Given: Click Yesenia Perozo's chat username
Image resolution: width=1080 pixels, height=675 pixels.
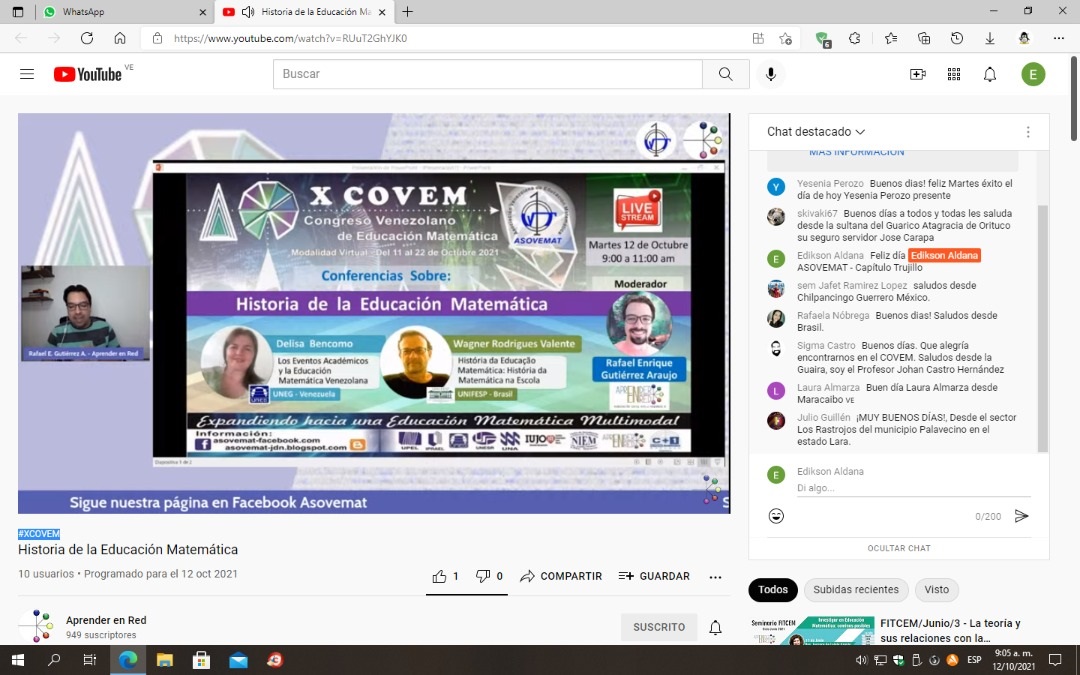Looking at the screenshot, I should click(830, 183).
